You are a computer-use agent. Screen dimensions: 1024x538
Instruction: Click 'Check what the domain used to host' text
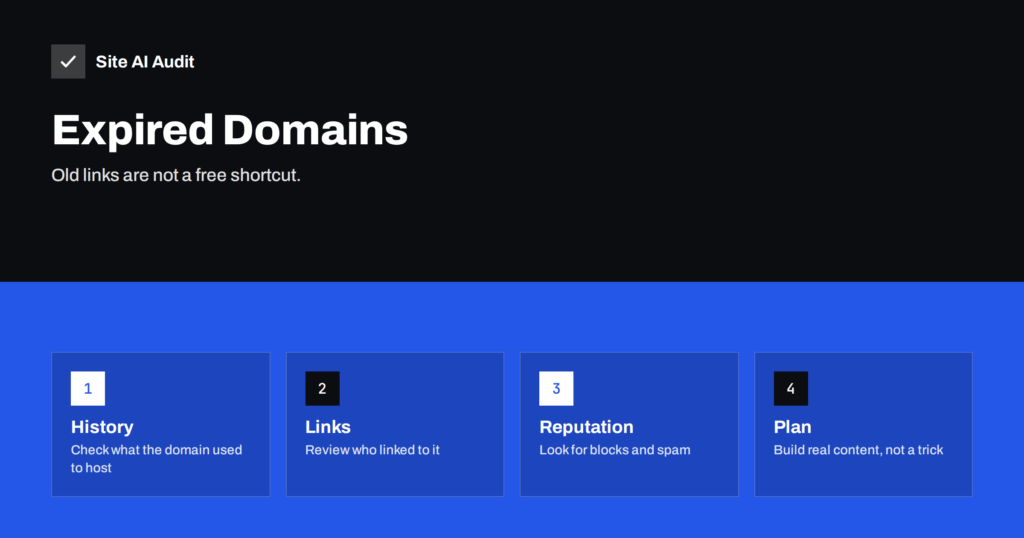coord(157,458)
